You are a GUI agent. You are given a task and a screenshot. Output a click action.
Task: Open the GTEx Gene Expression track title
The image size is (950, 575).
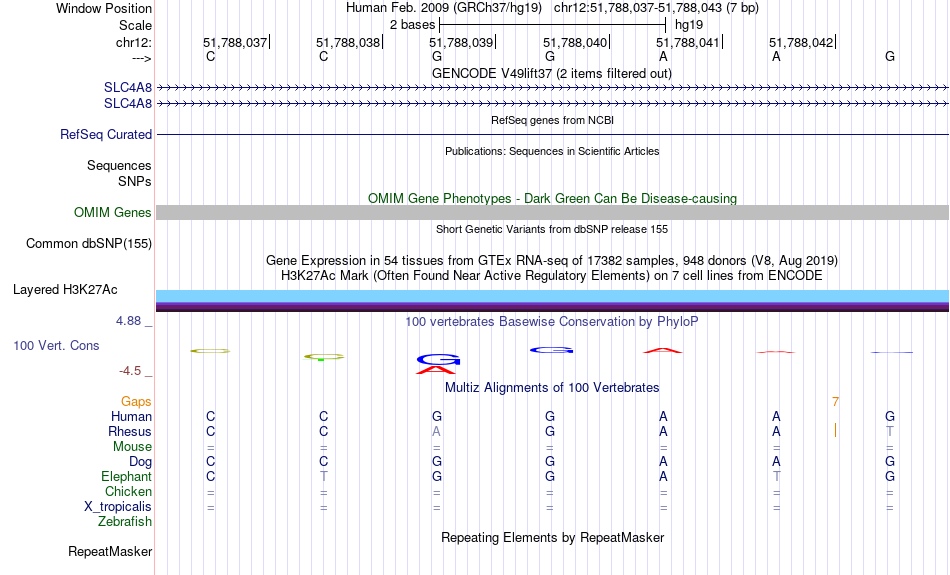tap(552, 261)
